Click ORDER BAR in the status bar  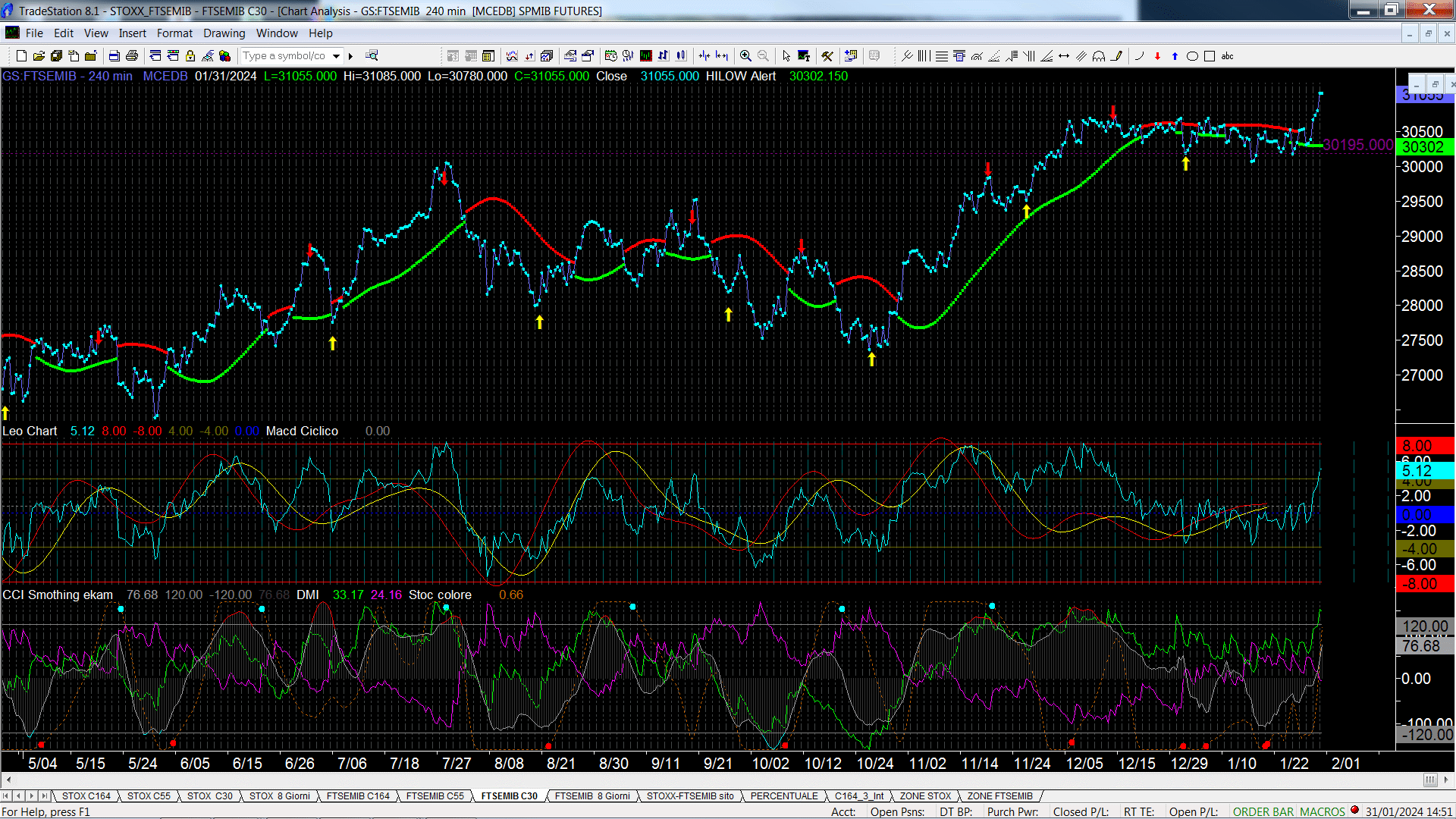pyautogui.click(x=1263, y=812)
